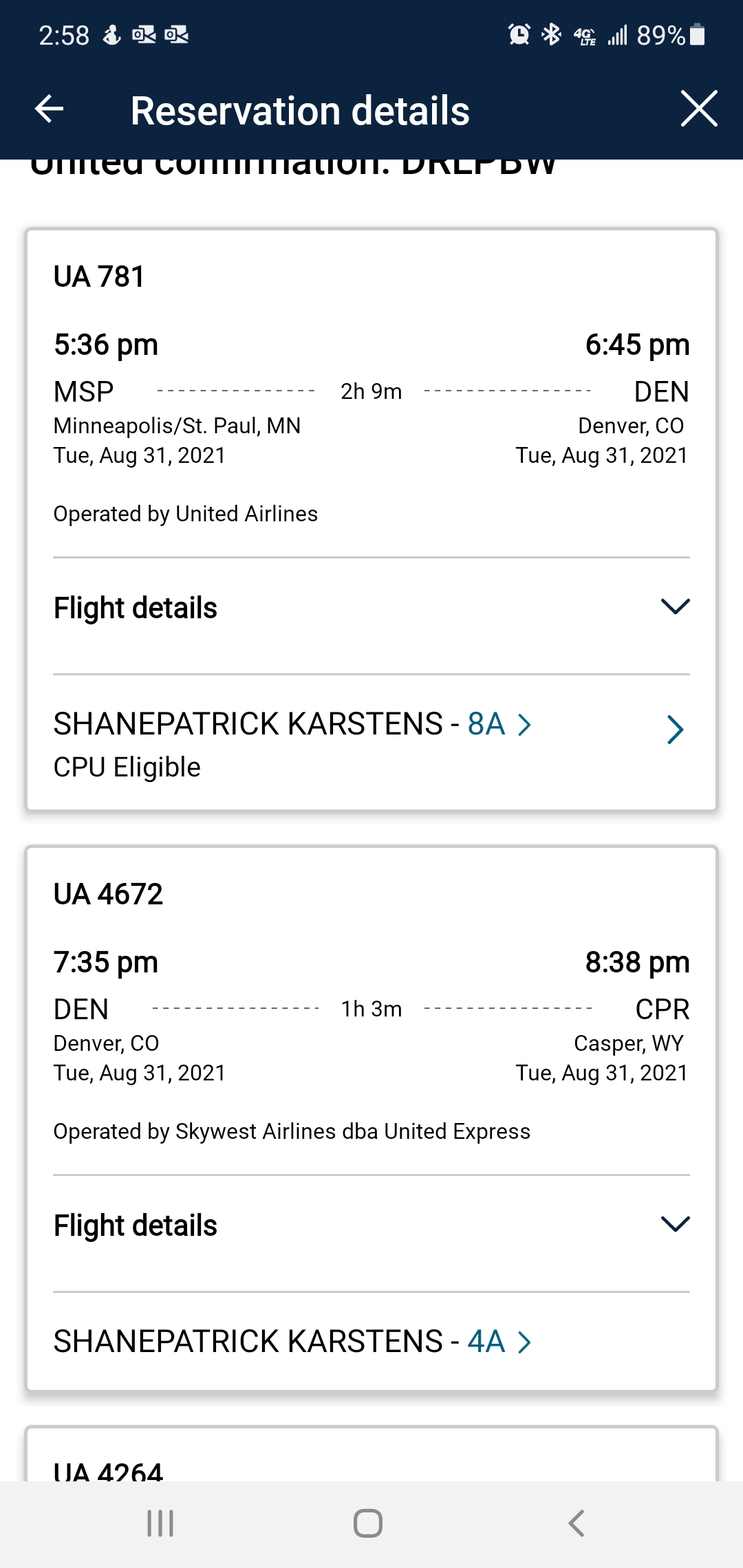Tap the back arrow in header
Image resolution: width=743 pixels, height=1568 pixels.
click(x=50, y=109)
